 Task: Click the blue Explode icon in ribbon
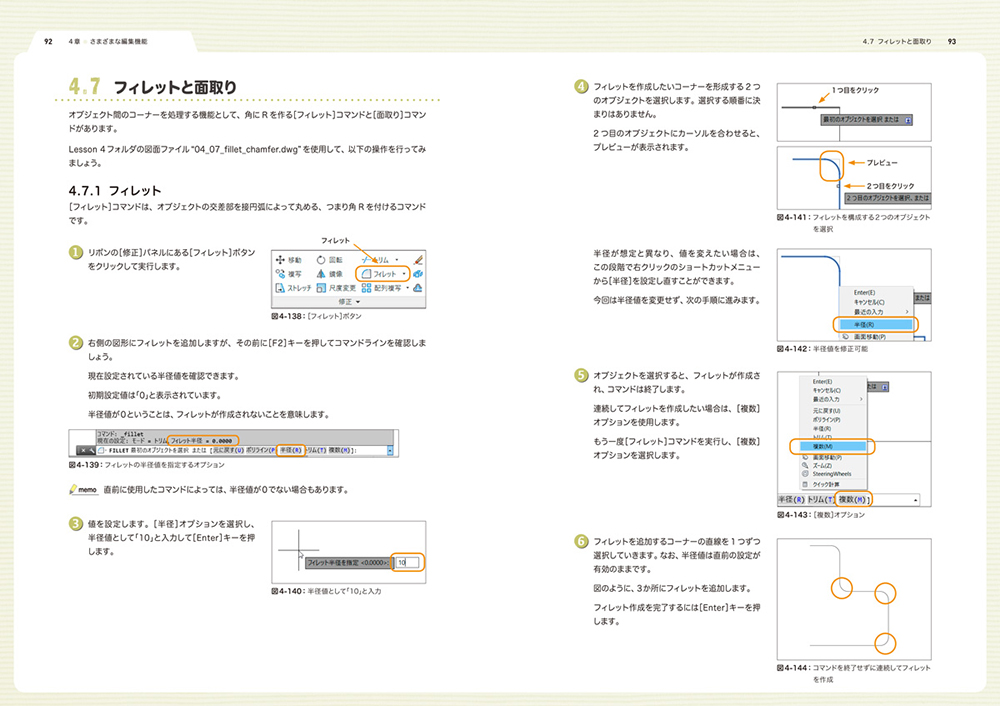click(x=418, y=274)
